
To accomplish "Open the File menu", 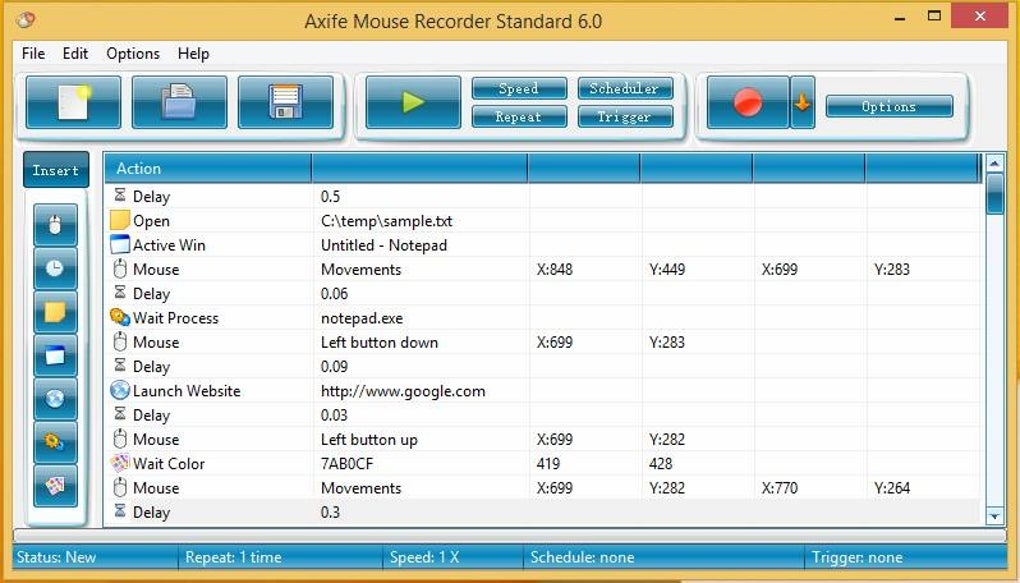I will tap(33, 53).
